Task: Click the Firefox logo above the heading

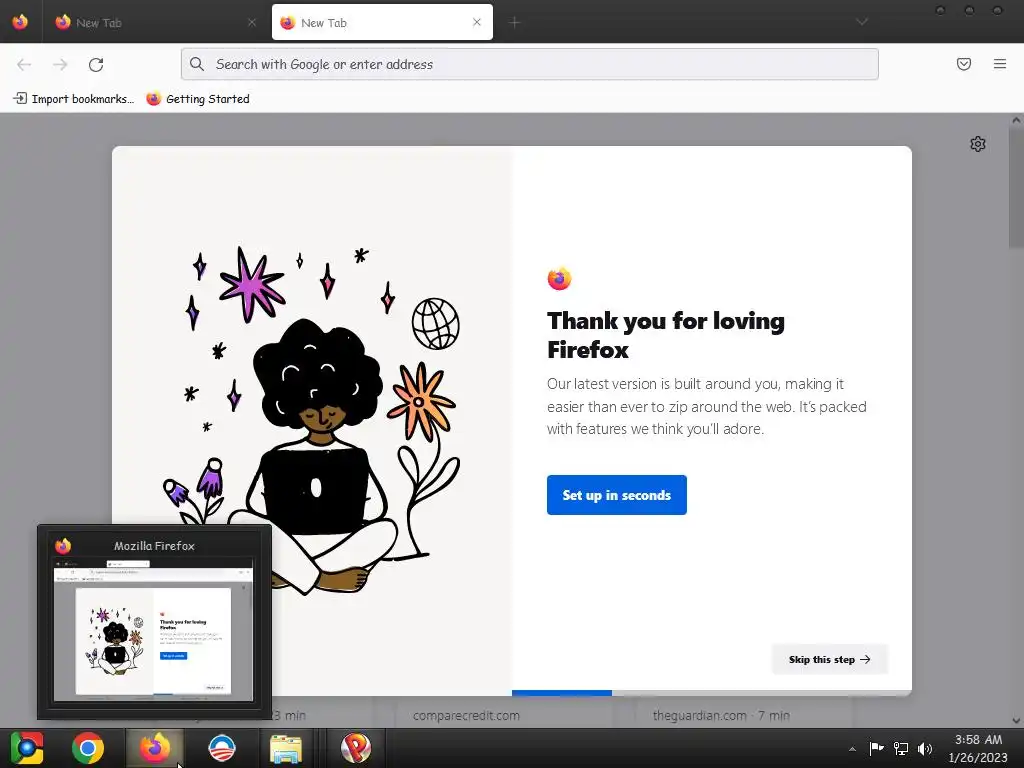Action: [559, 279]
